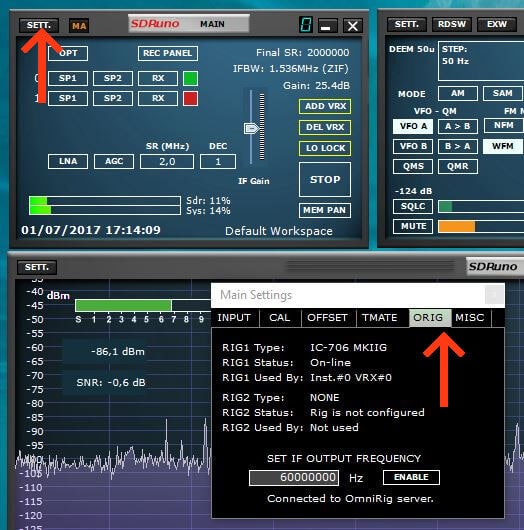Open RX control for VRX row 0
Viewport: 524px width, 530px height.
coord(158,78)
